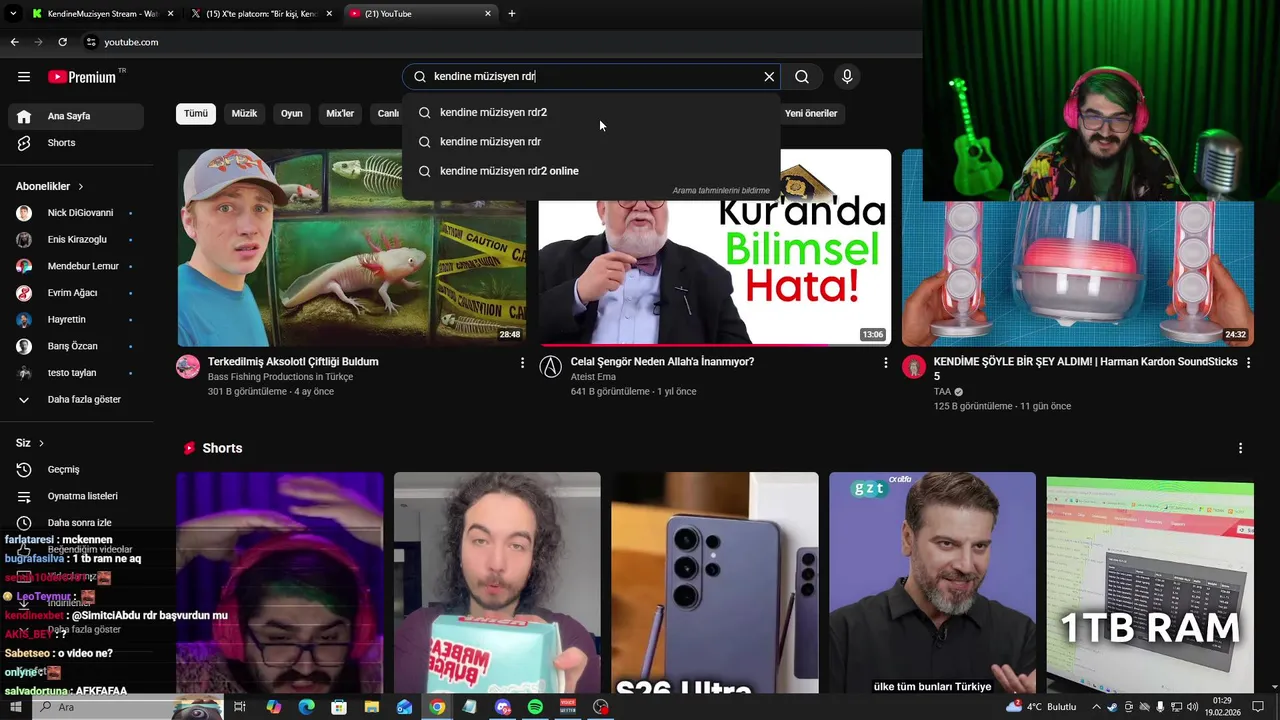Image resolution: width=1280 pixels, height=720 pixels.
Task: Open Oynatma listeleri in the sidebar
Action: point(76,496)
